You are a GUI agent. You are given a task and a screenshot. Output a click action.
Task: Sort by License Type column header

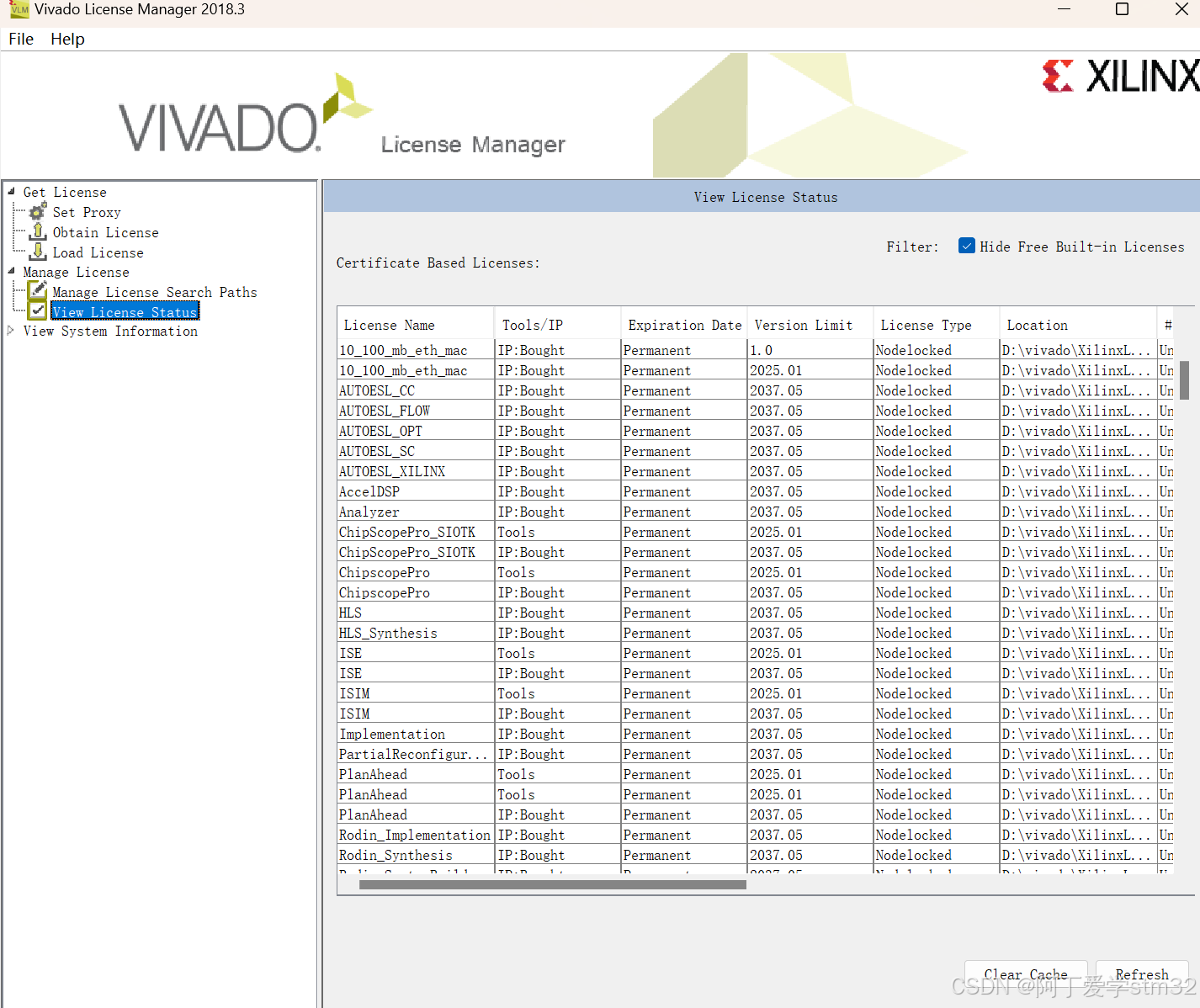(x=937, y=325)
